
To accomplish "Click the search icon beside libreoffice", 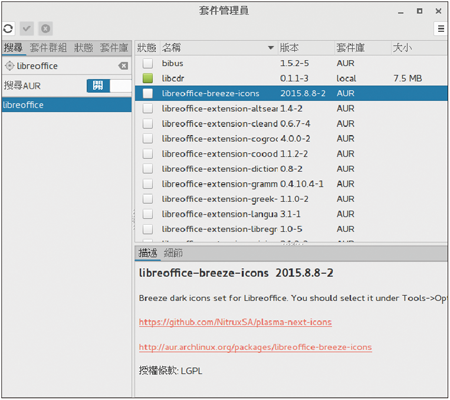I will click(9, 66).
